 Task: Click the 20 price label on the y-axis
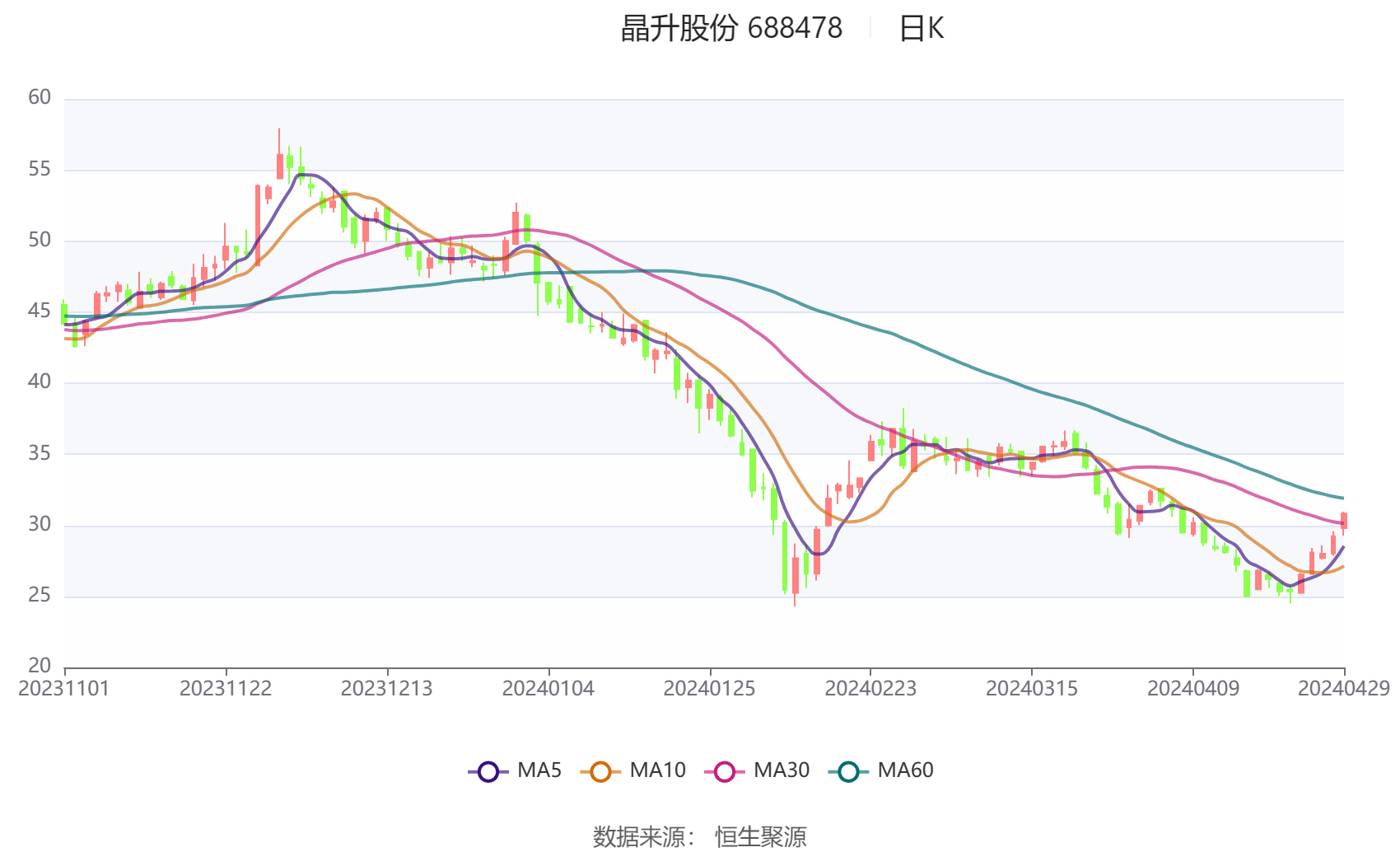pyautogui.click(x=40, y=665)
